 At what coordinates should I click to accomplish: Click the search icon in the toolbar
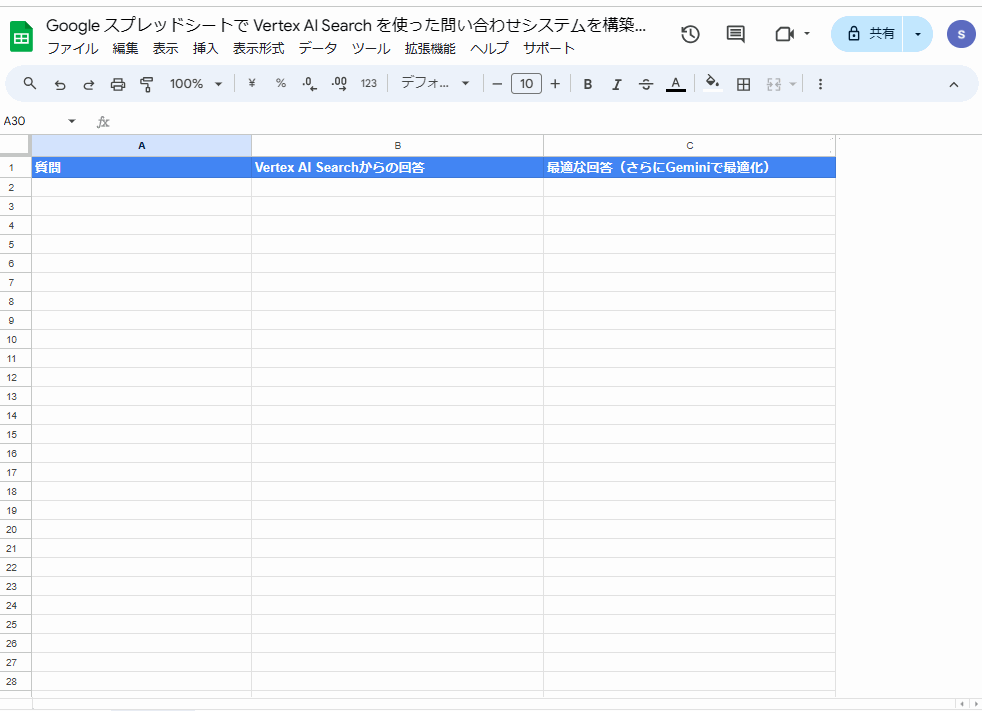(29, 84)
